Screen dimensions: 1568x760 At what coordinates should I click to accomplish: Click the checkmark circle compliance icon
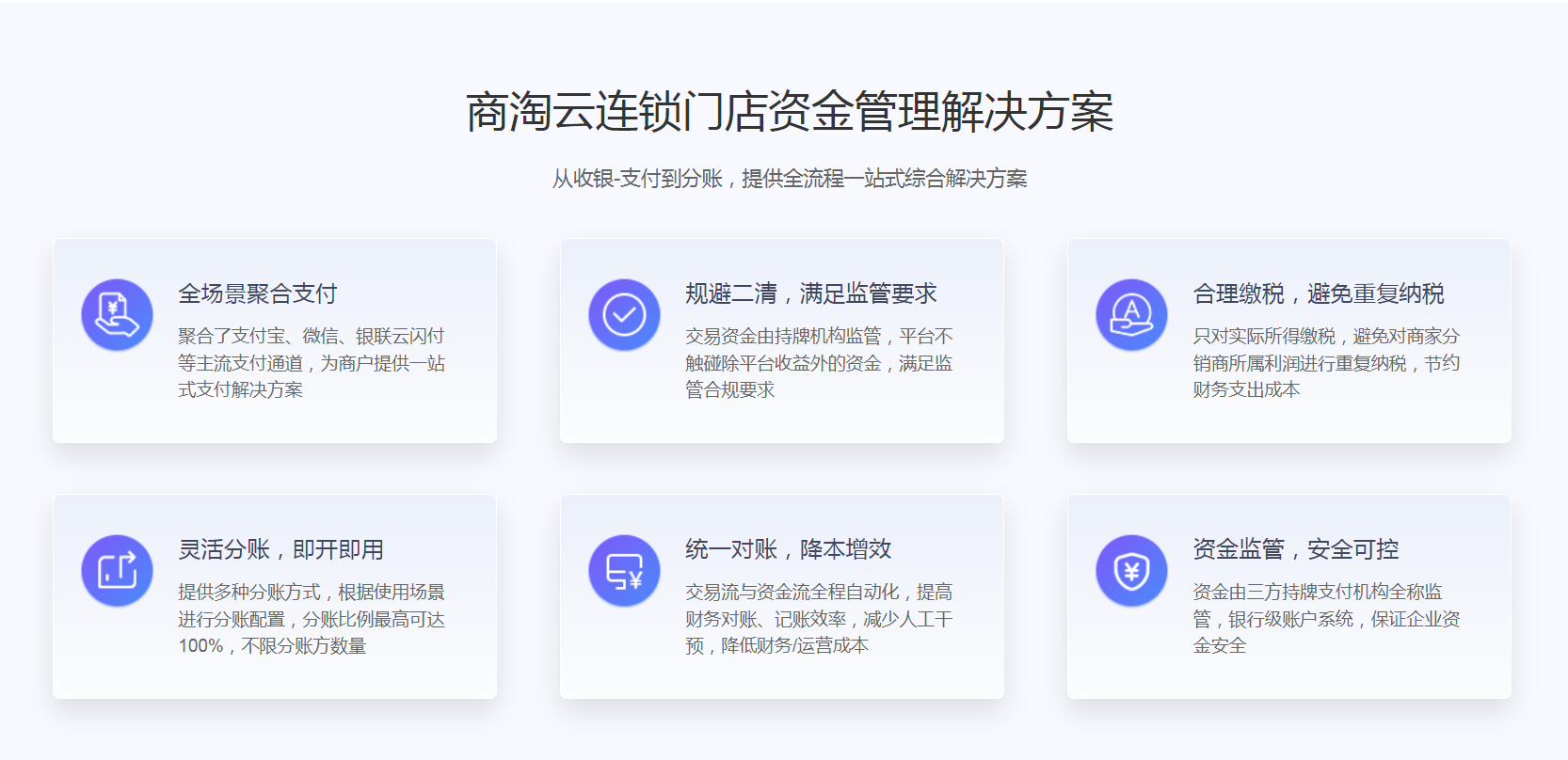click(x=624, y=315)
